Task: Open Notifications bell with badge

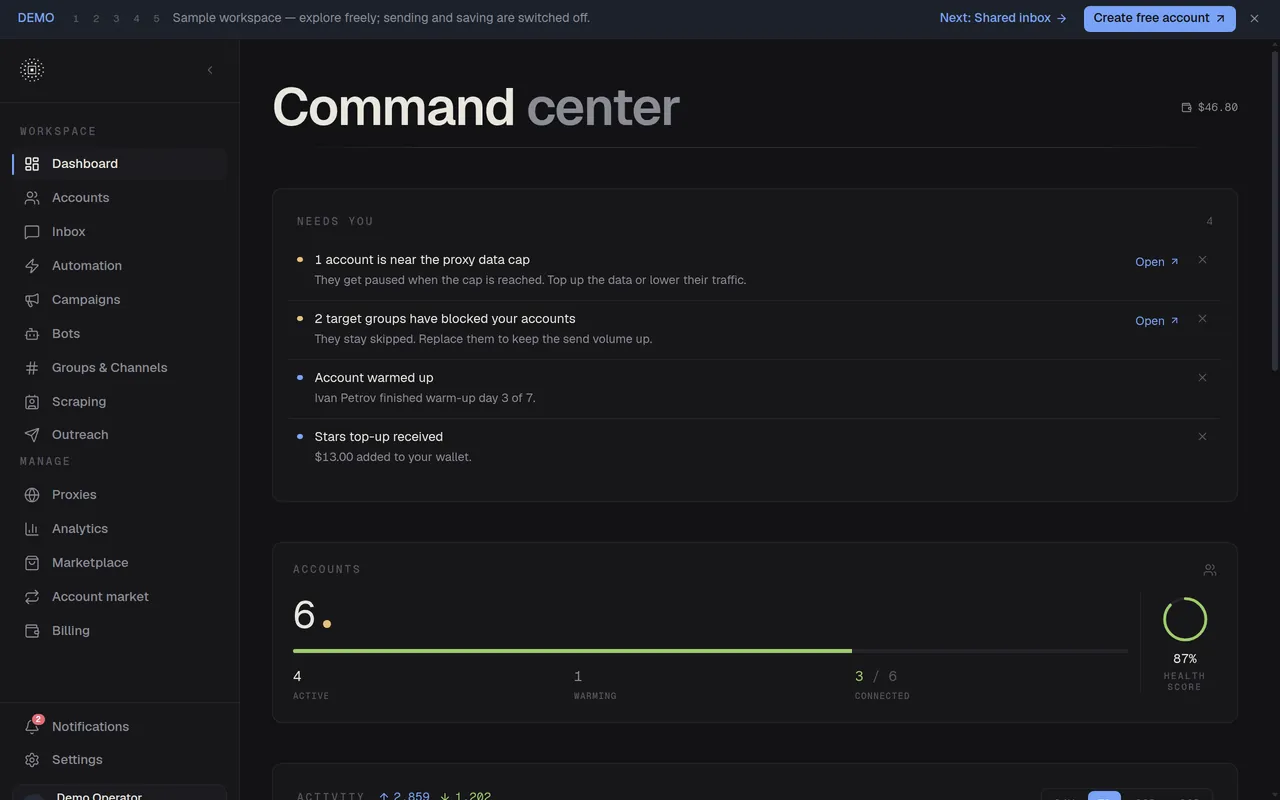Action: 32,726
